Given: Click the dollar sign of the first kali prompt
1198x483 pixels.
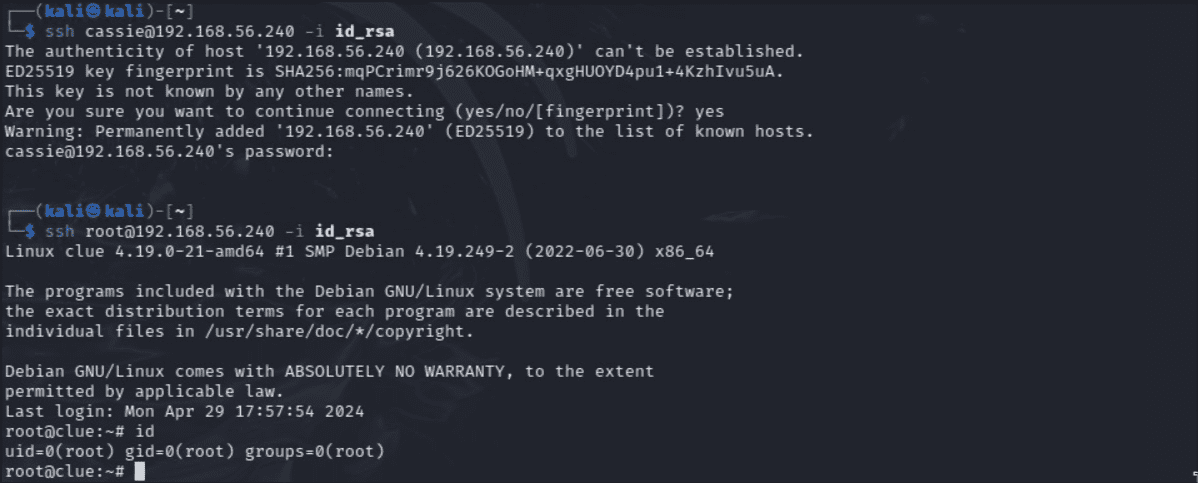Looking at the screenshot, I should pos(30,32).
